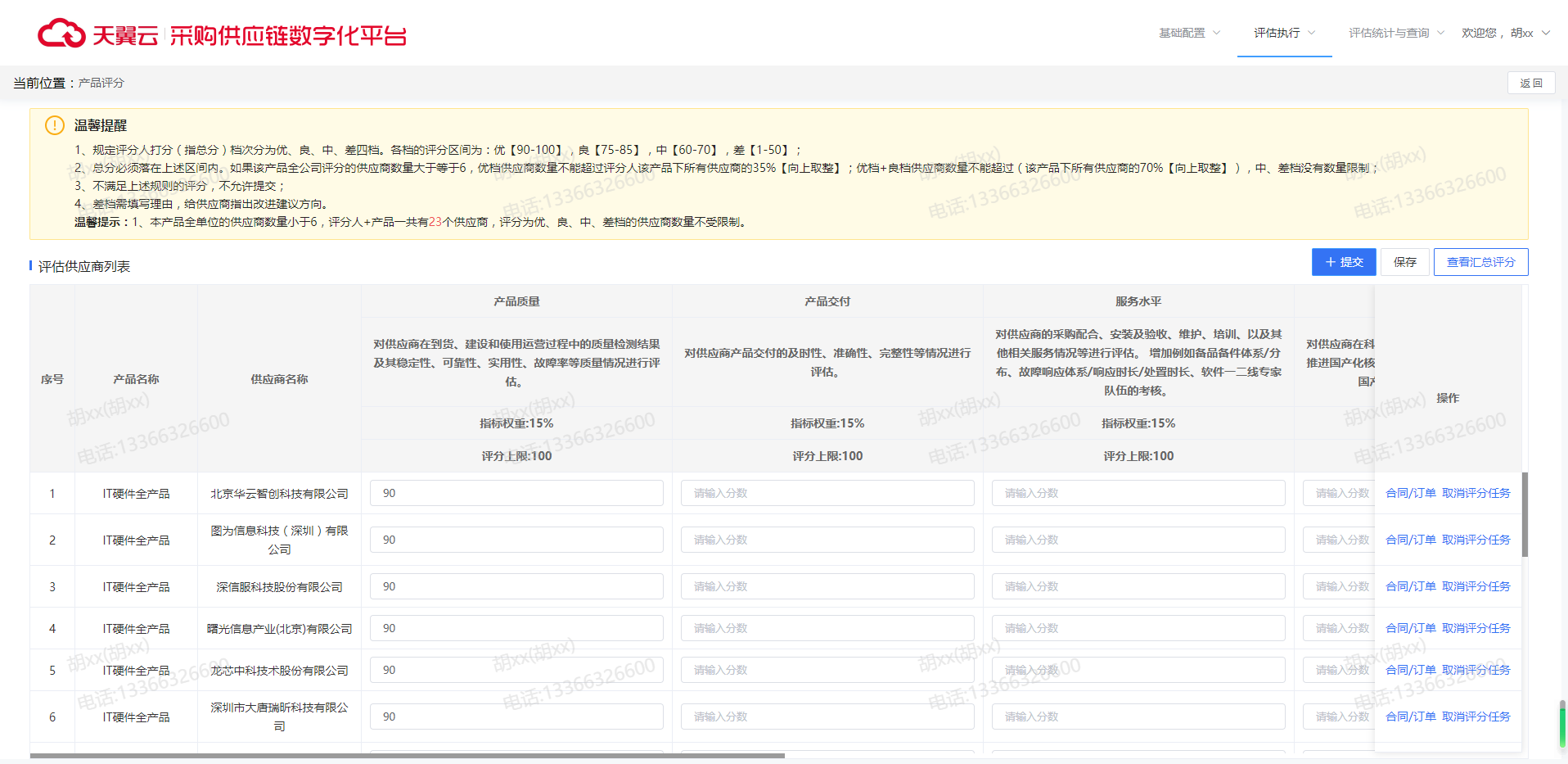Click the 产品评分 breadcrumb text
This screenshot has width=1568, height=764.
[x=101, y=83]
